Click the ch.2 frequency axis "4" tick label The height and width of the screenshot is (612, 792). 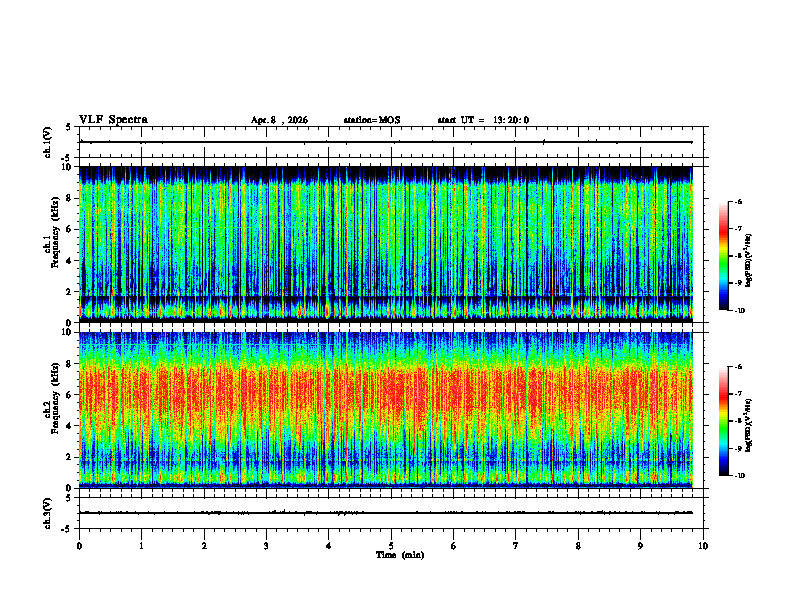tap(70, 426)
